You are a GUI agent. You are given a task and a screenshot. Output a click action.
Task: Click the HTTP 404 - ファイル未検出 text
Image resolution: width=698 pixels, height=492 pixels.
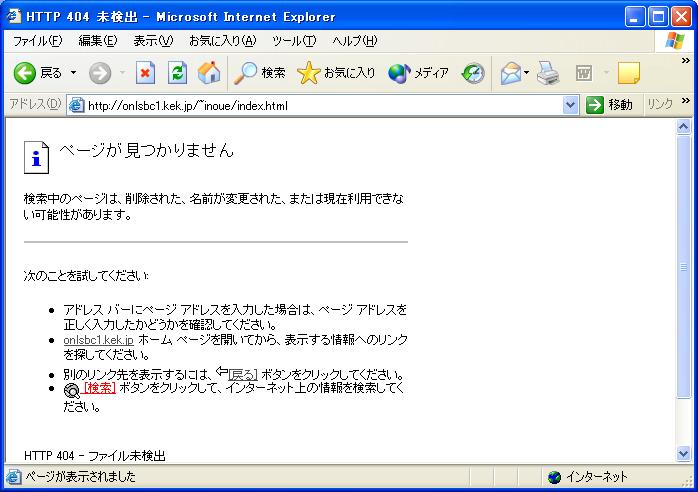click(x=95, y=456)
